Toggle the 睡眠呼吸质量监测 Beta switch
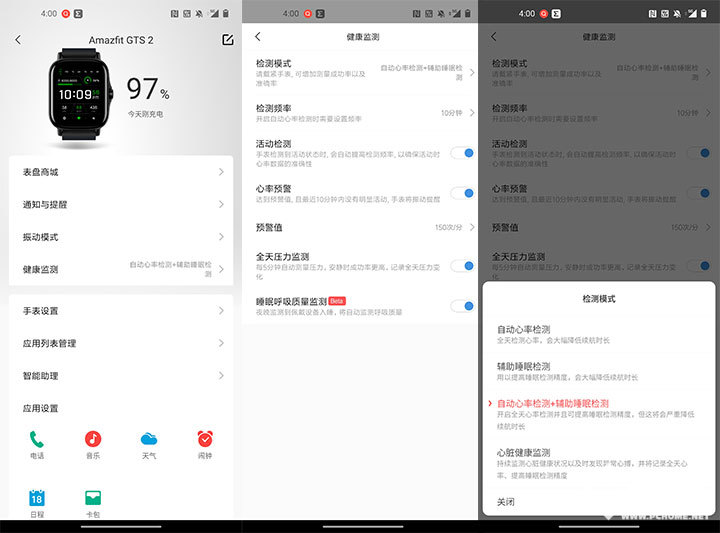 point(461,306)
